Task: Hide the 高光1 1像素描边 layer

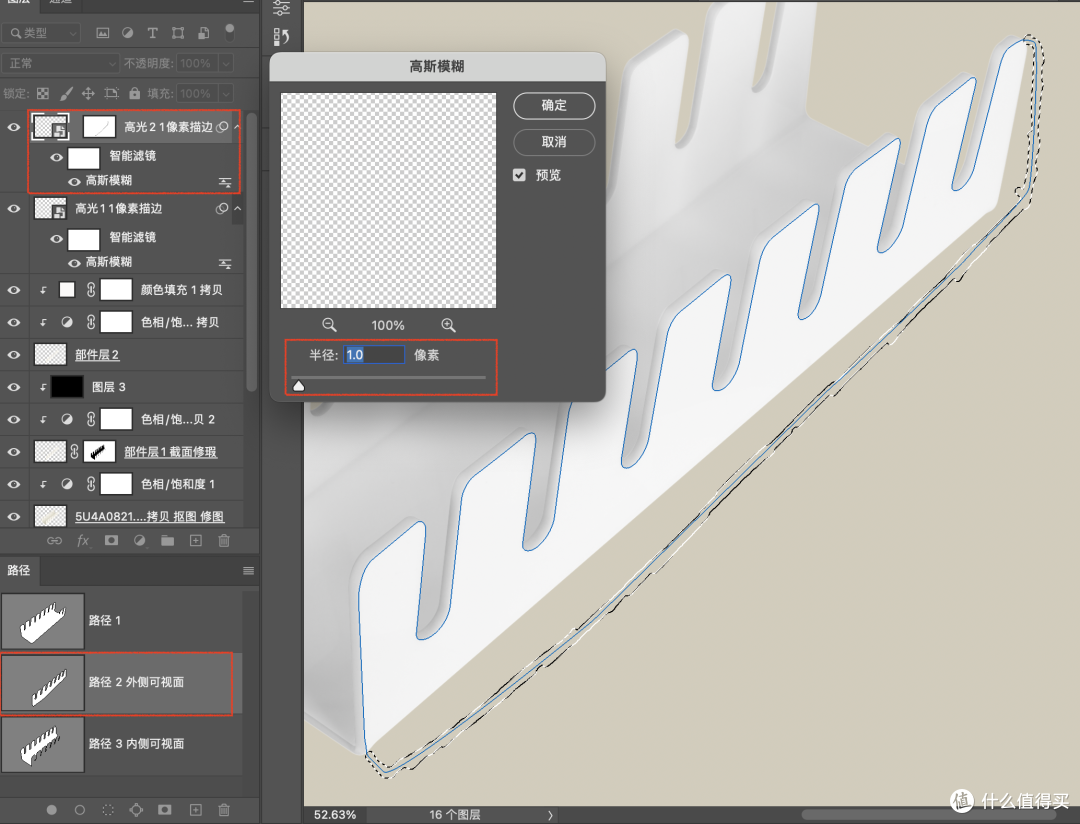Action: pyautogui.click(x=14, y=208)
